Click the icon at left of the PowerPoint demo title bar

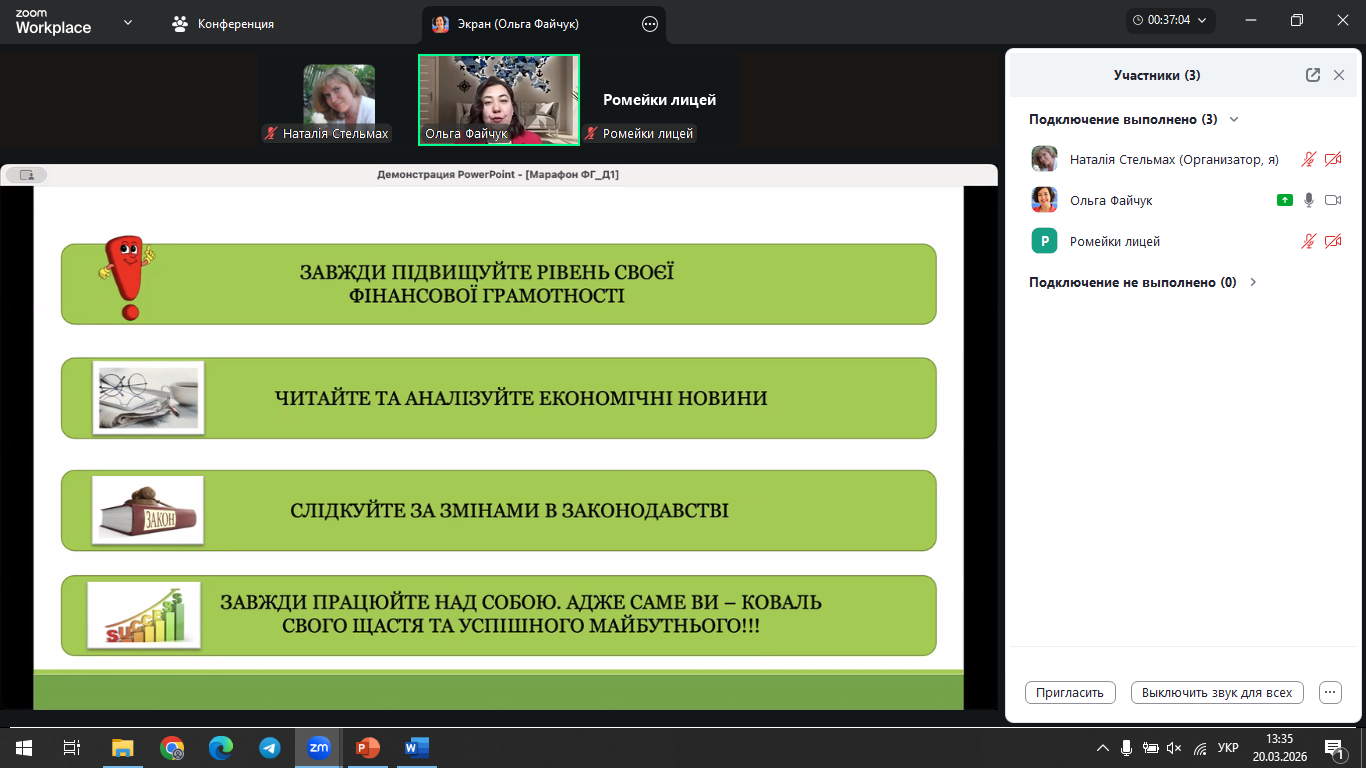[x=26, y=175]
